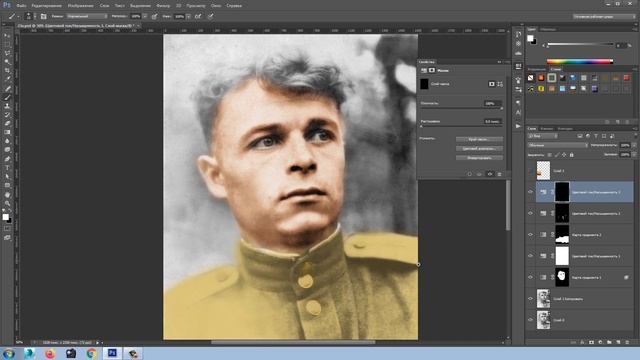The image size is (640, 360).
Task: Click the delete layer trash icon
Action: click(x=627, y=342)
